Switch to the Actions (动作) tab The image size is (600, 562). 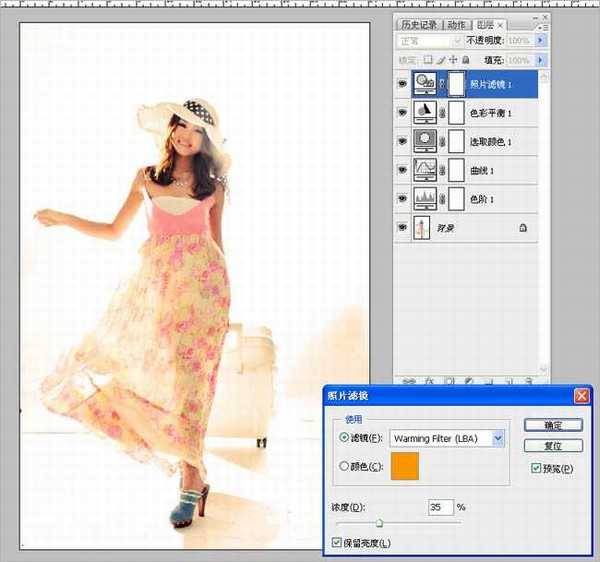[456, 25]
